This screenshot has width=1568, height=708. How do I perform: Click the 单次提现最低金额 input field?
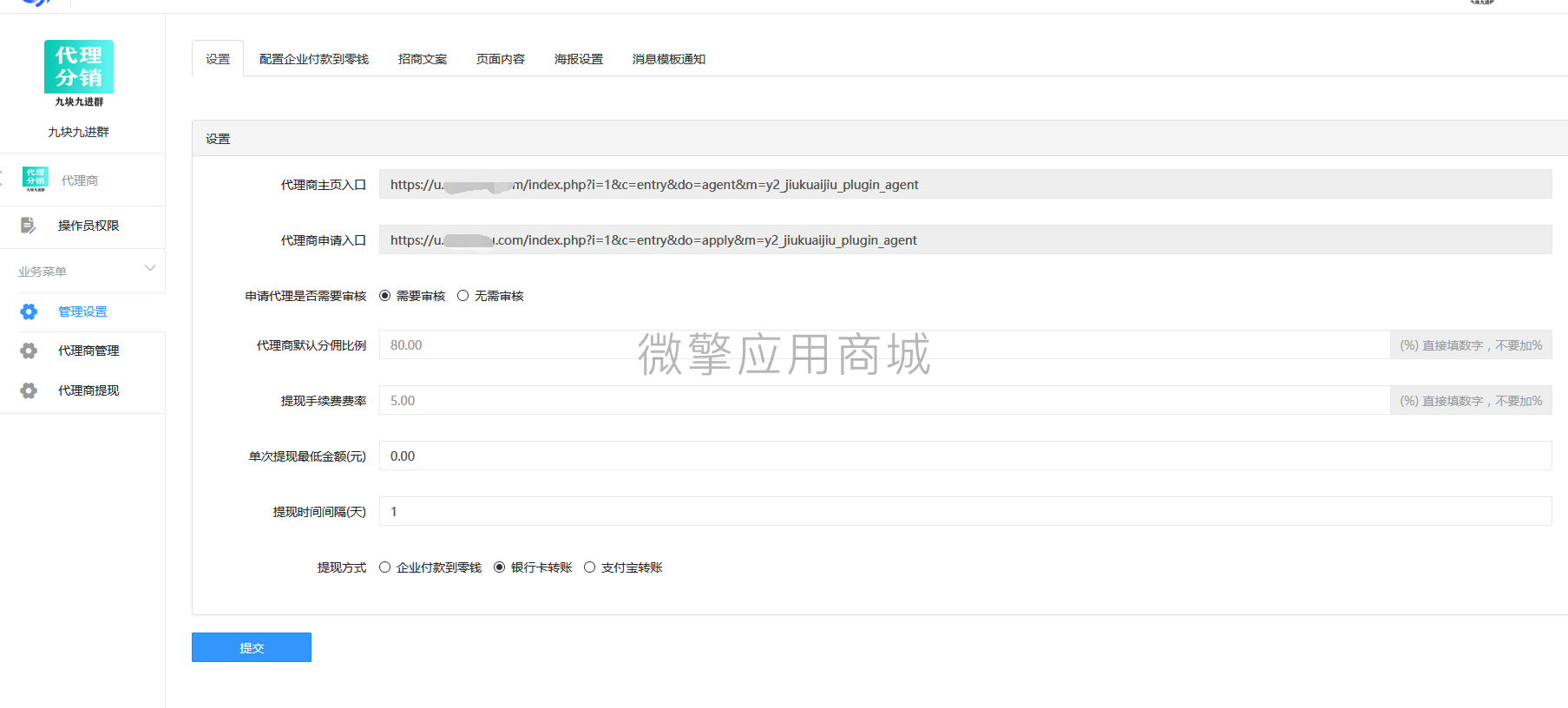[965, 456]
